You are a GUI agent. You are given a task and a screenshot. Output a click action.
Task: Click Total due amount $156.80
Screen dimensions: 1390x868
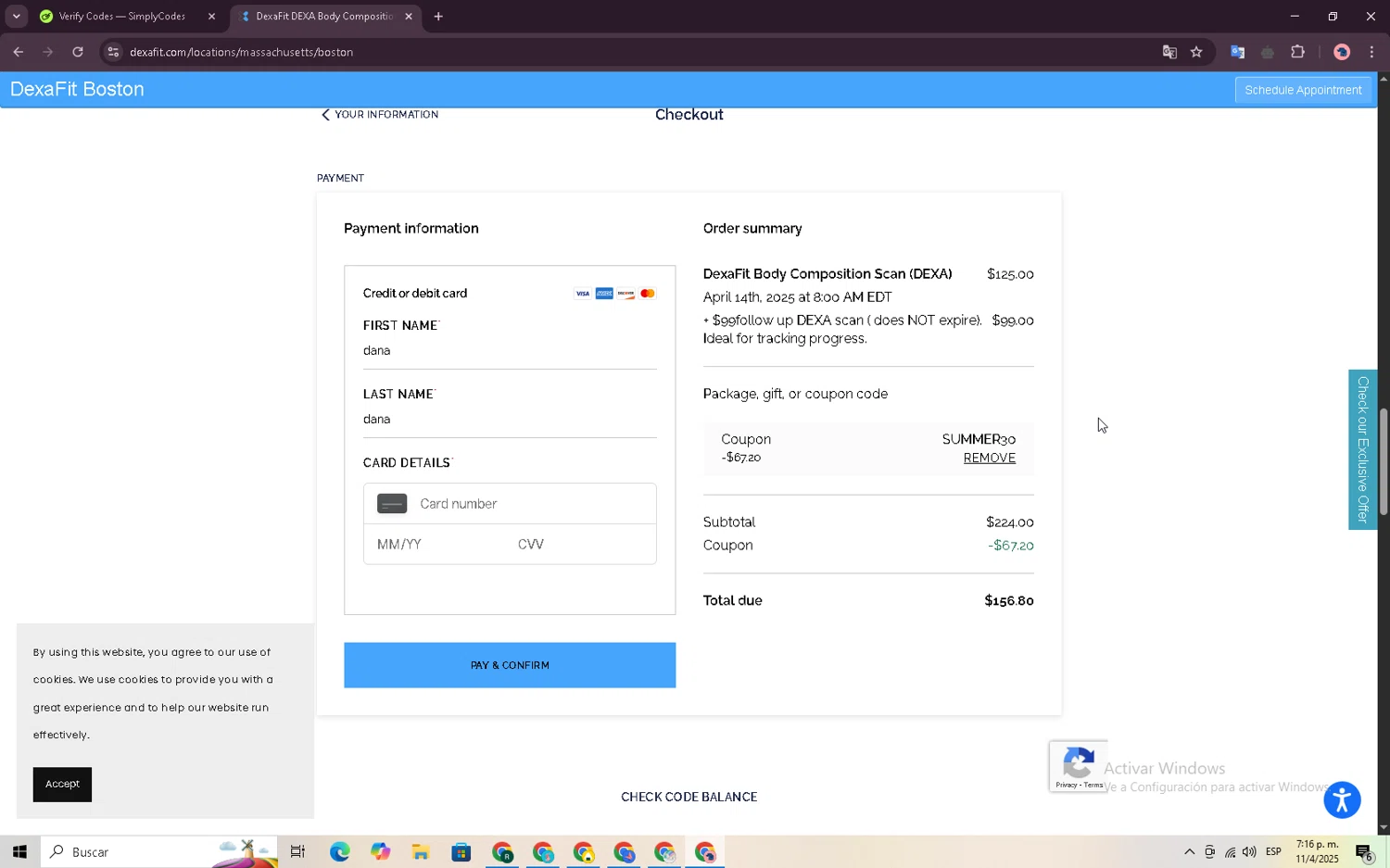[1008, 601]
